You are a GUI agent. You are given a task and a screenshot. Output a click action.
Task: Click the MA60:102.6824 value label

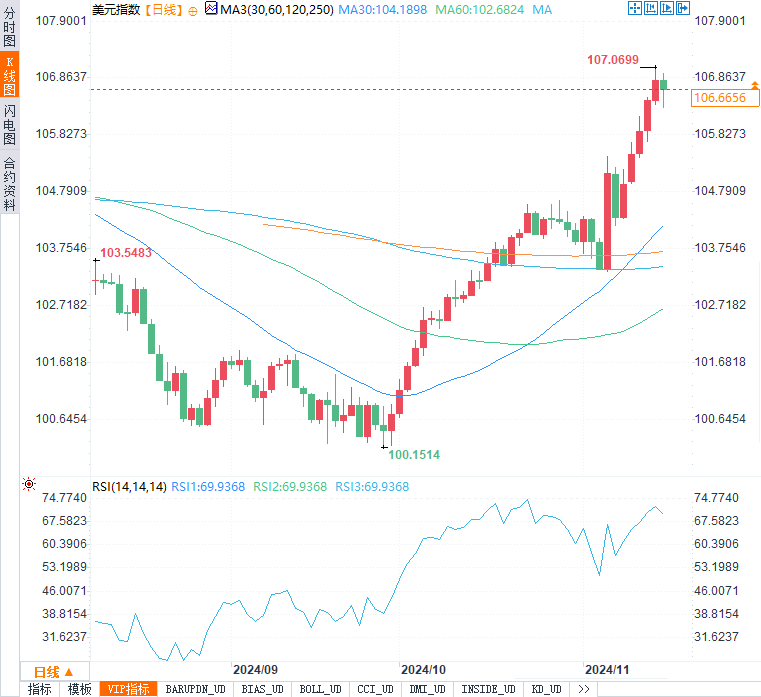click(480, 10)
